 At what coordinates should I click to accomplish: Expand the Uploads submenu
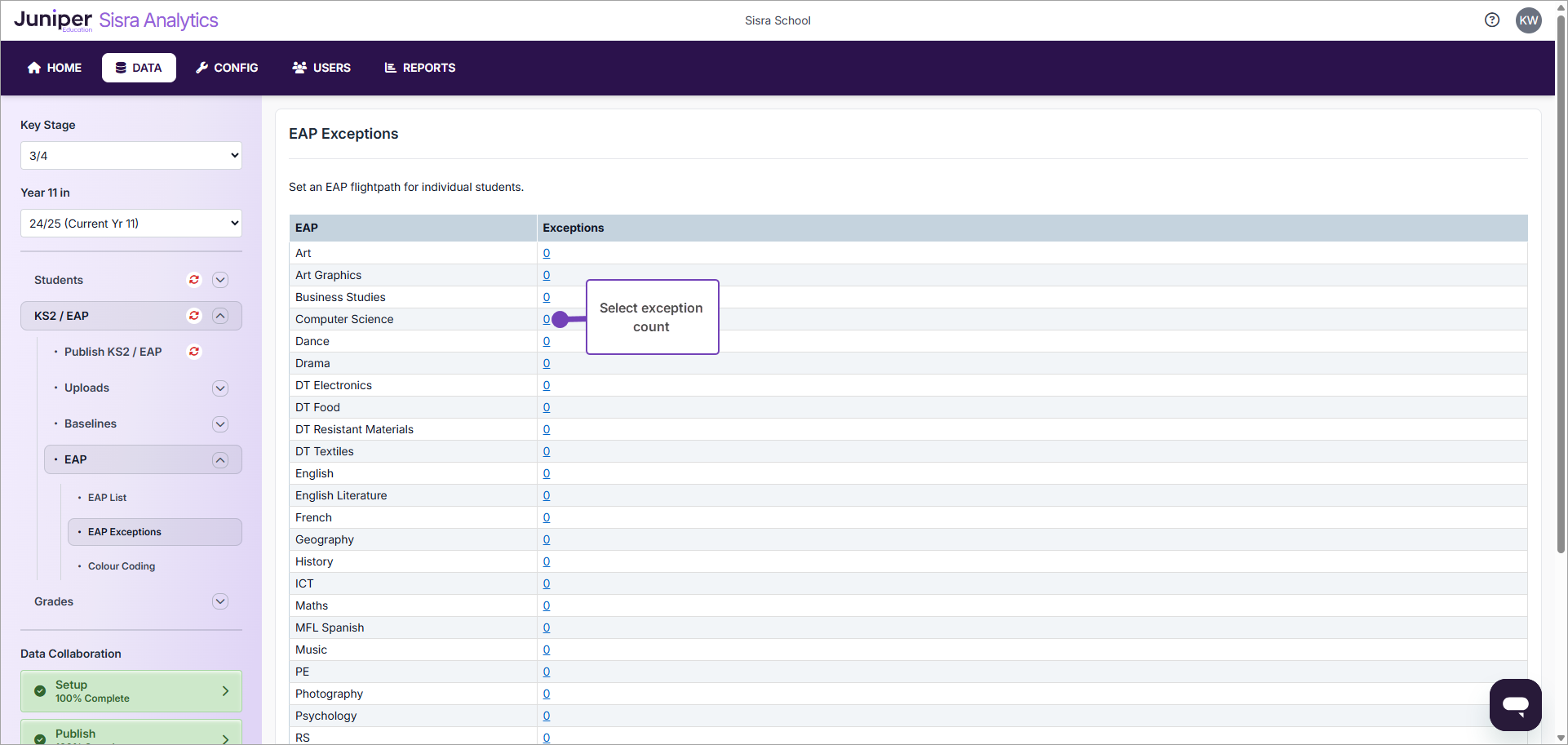tap(220, 388)
